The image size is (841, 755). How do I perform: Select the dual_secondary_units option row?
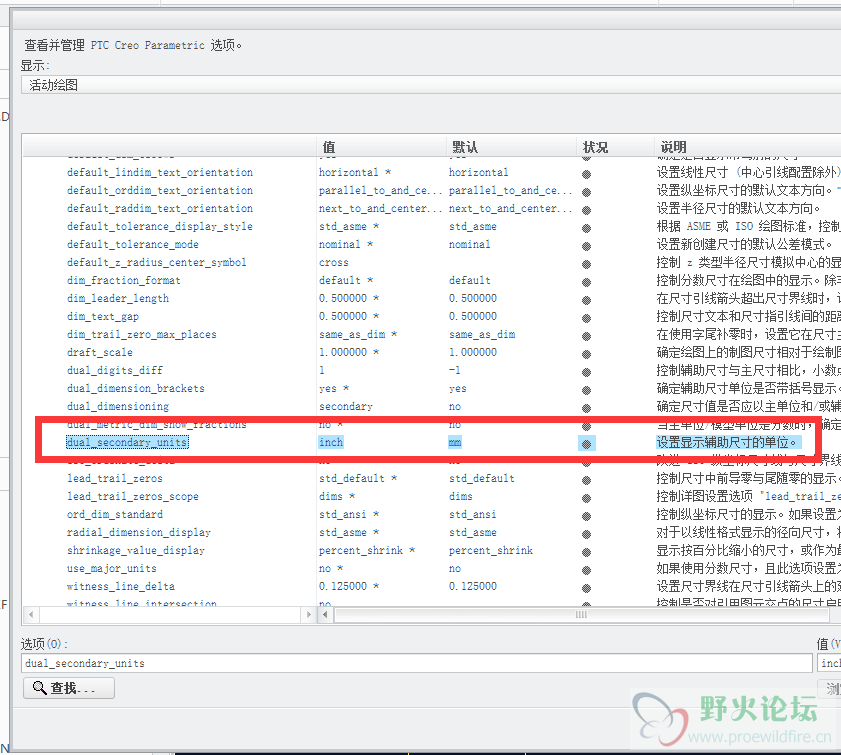coord(127,442)
